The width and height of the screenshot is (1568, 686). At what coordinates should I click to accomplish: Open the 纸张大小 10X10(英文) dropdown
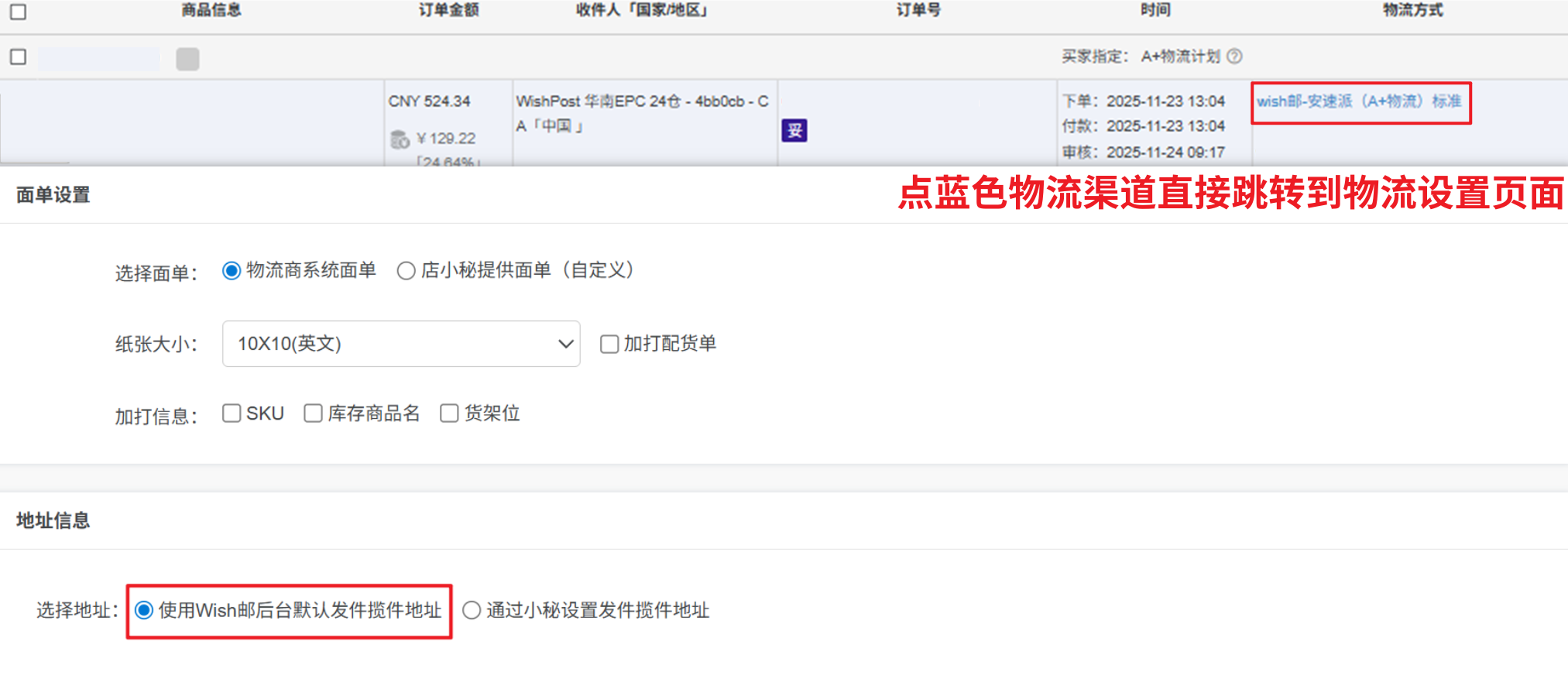pyautogui.click(x=400, y=344)
